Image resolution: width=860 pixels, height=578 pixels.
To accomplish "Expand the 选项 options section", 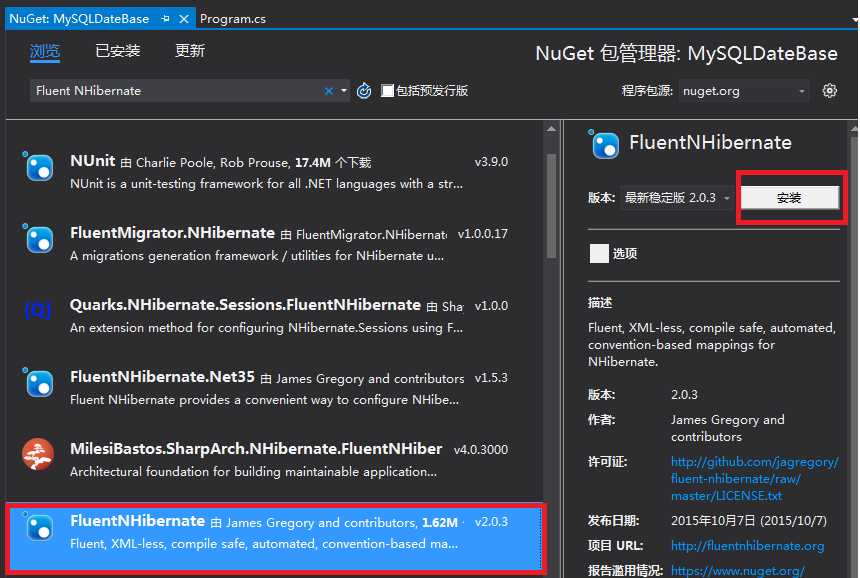I will click(x=599, y=253).
